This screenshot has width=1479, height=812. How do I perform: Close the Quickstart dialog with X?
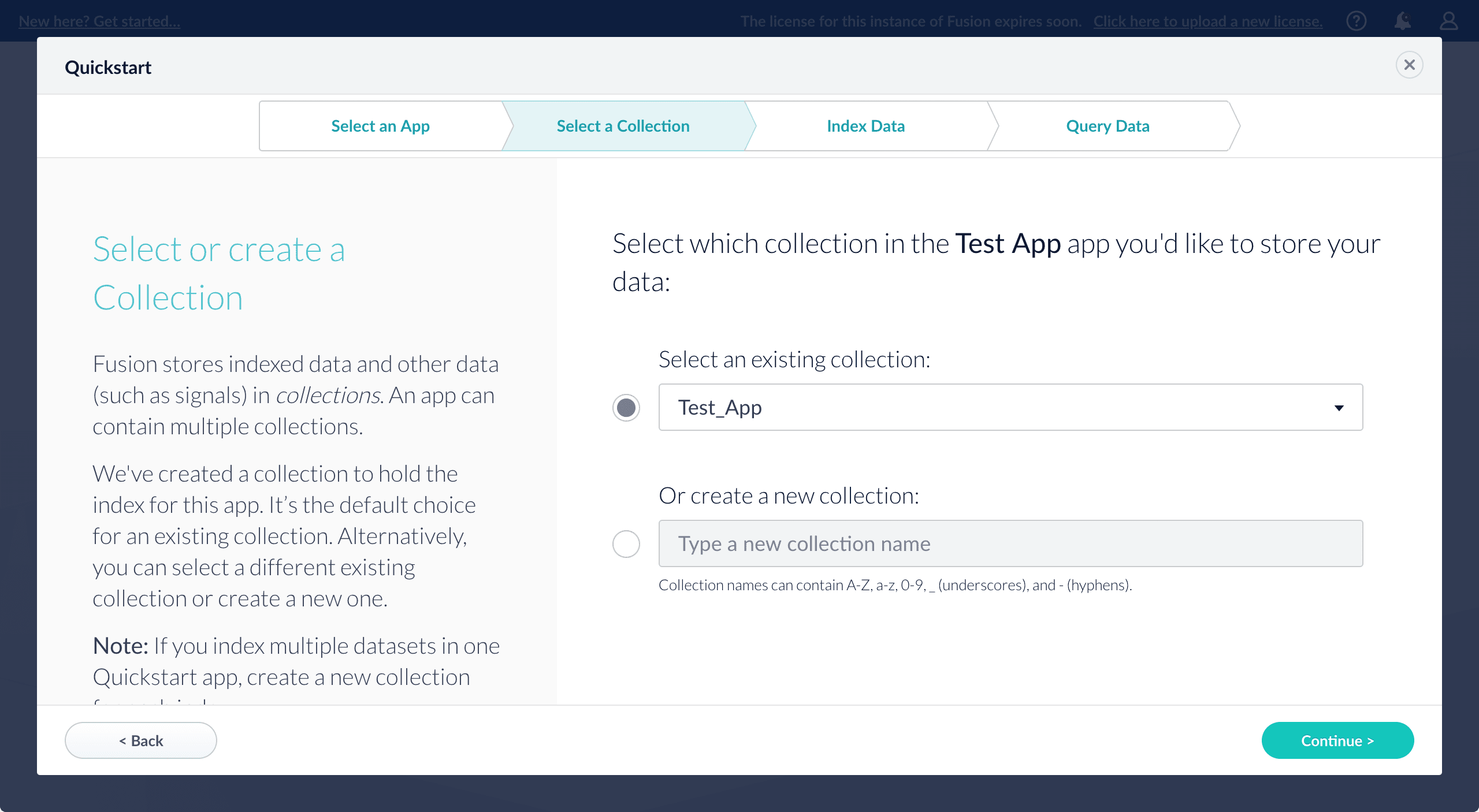pyautogui.click(x=1409, y=65)
